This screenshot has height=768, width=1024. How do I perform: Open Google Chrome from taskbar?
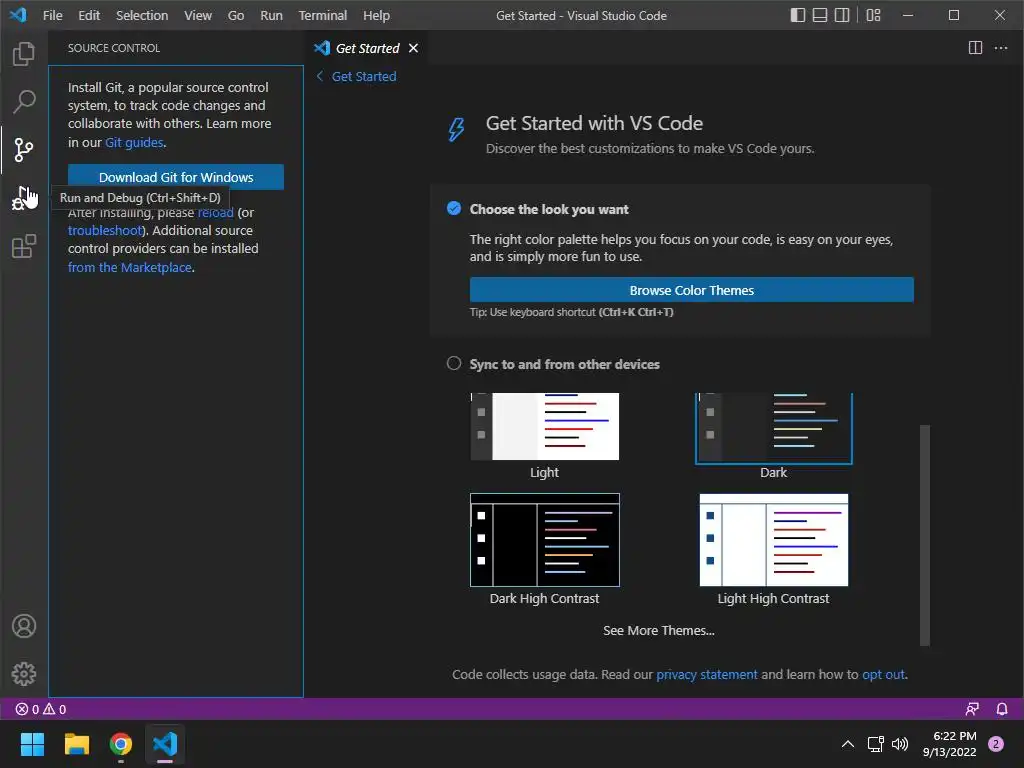(x=121, y=744)
